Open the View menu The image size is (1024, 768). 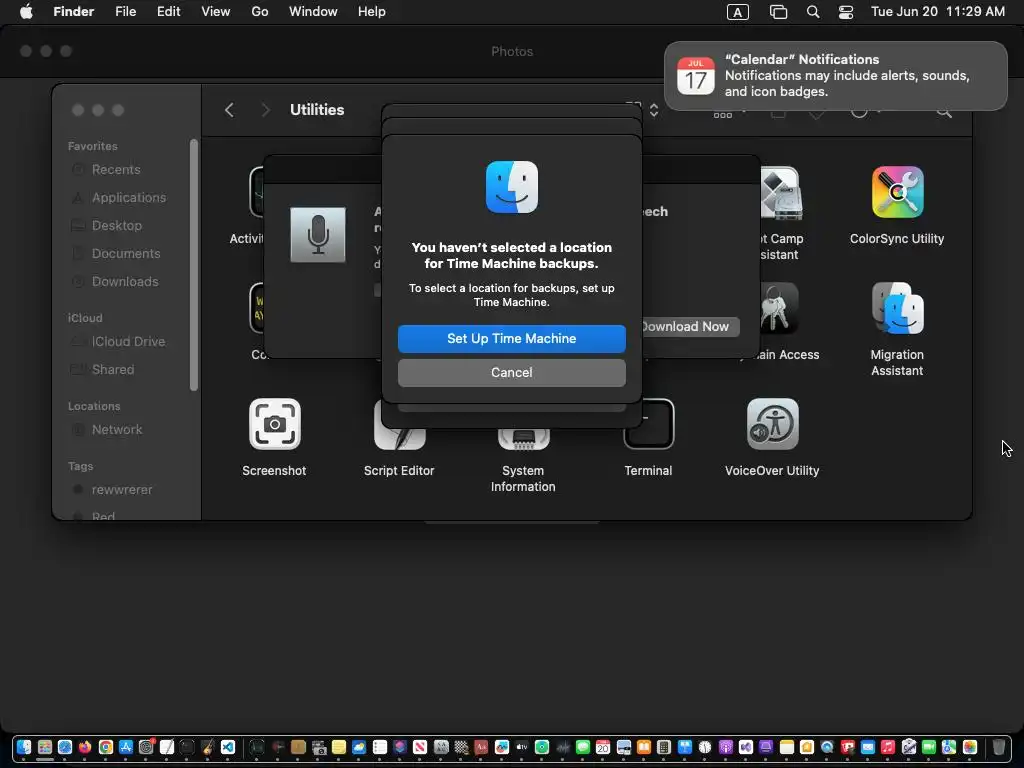click(x=216, y=12)
